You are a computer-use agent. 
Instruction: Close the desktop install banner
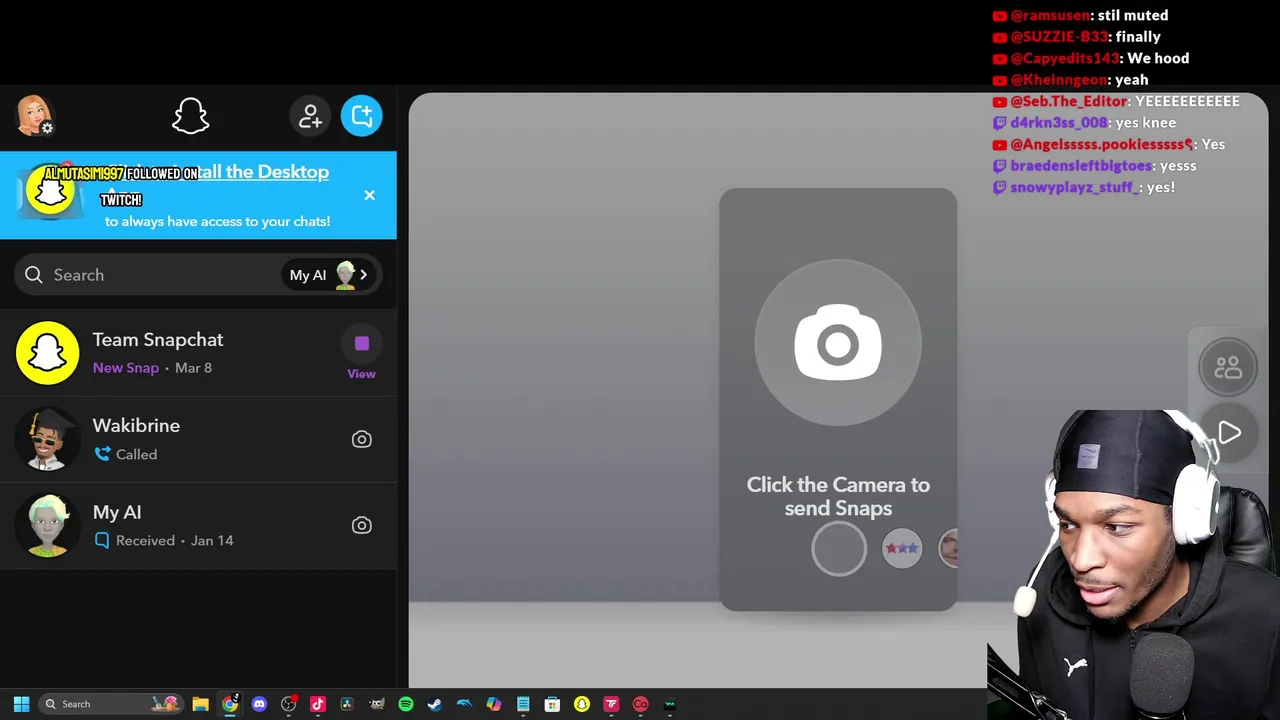369,195
